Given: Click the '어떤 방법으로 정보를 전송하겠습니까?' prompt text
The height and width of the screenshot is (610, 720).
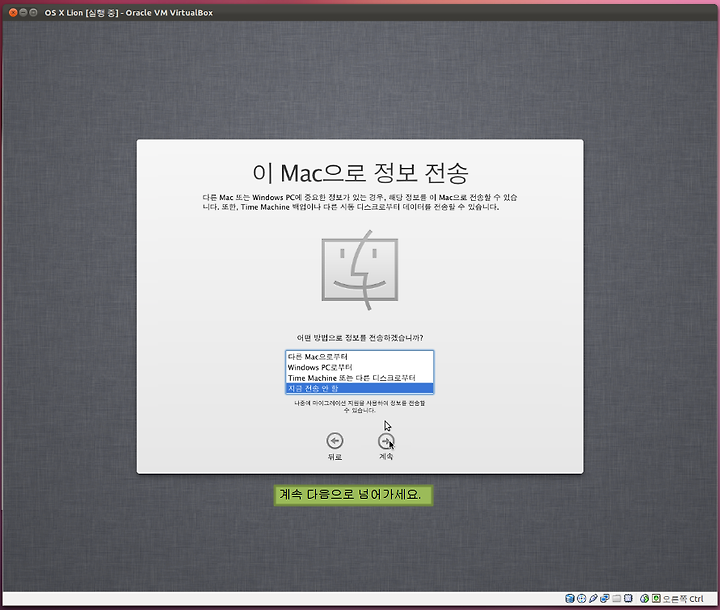Looking at the screenshot, I should pyautogui.click(x=360, y=338).
